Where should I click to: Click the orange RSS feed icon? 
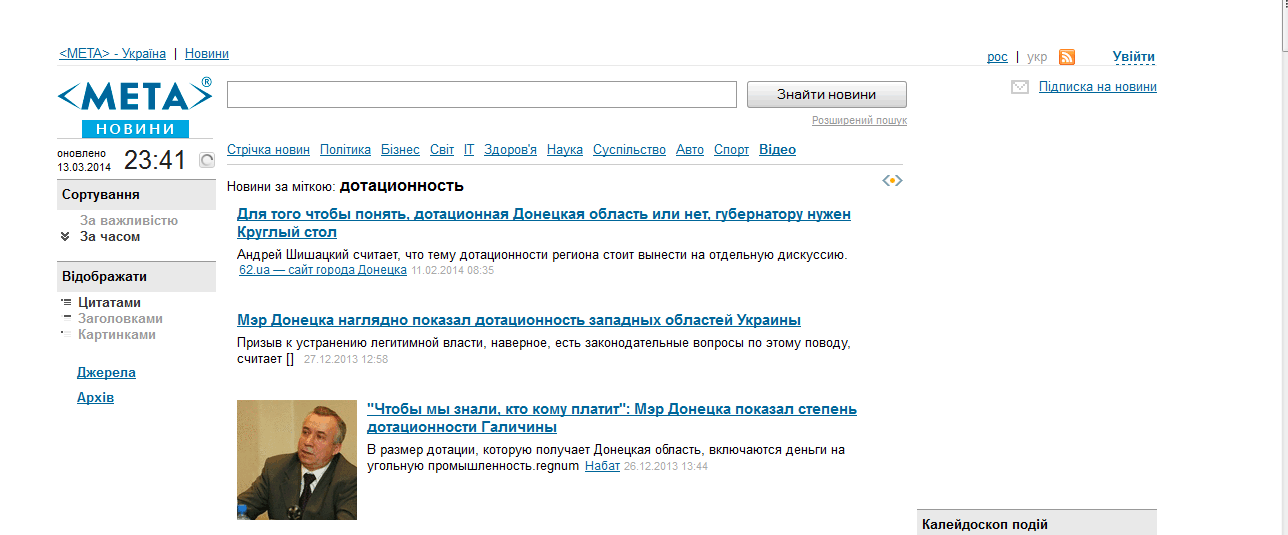coord(1067,57)
